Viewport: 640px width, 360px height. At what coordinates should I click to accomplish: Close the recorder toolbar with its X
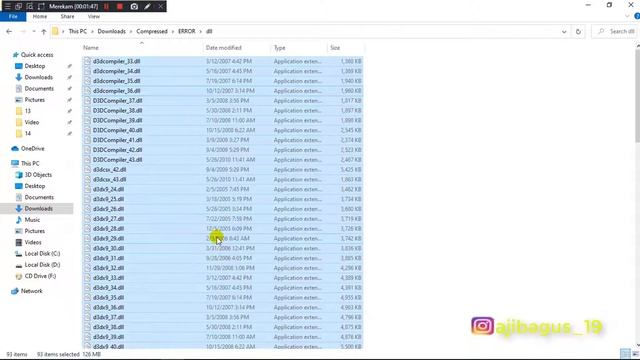[161, 7]
